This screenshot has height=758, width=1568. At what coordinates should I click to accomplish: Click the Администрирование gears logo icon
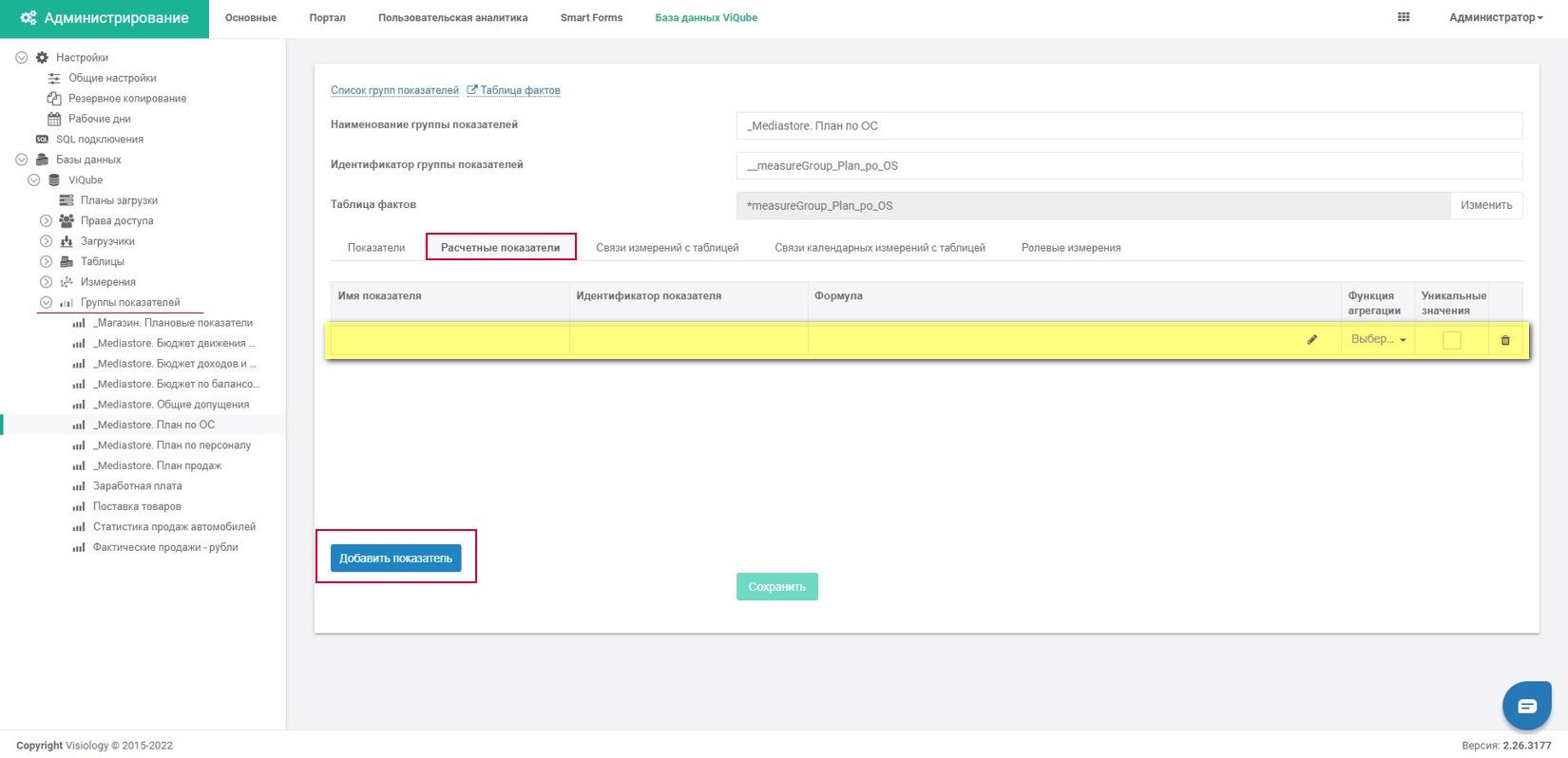pos(29,18)
